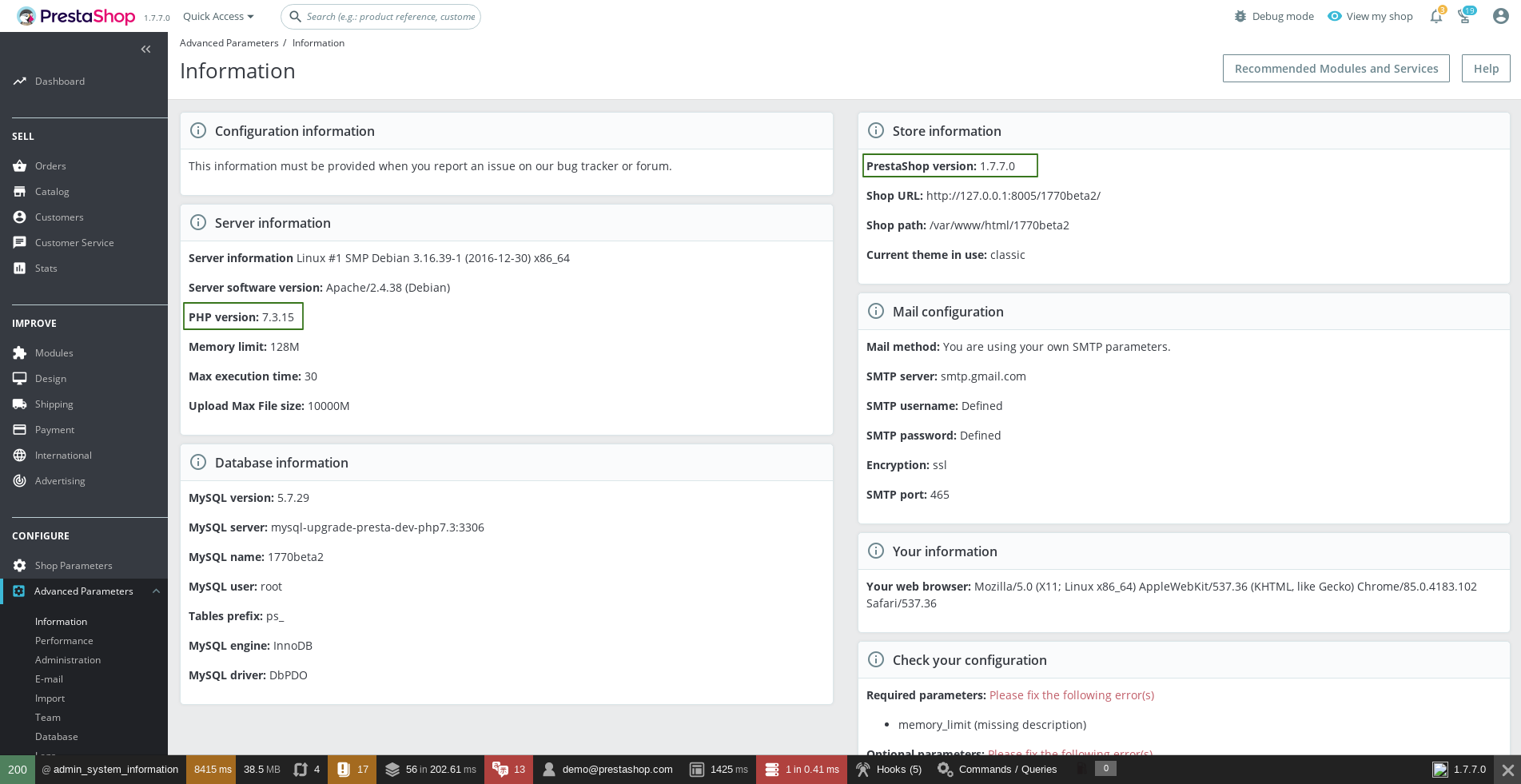The image size is (1521, 784).
Task: Select the International globe icon
Action: pos(20,455)
